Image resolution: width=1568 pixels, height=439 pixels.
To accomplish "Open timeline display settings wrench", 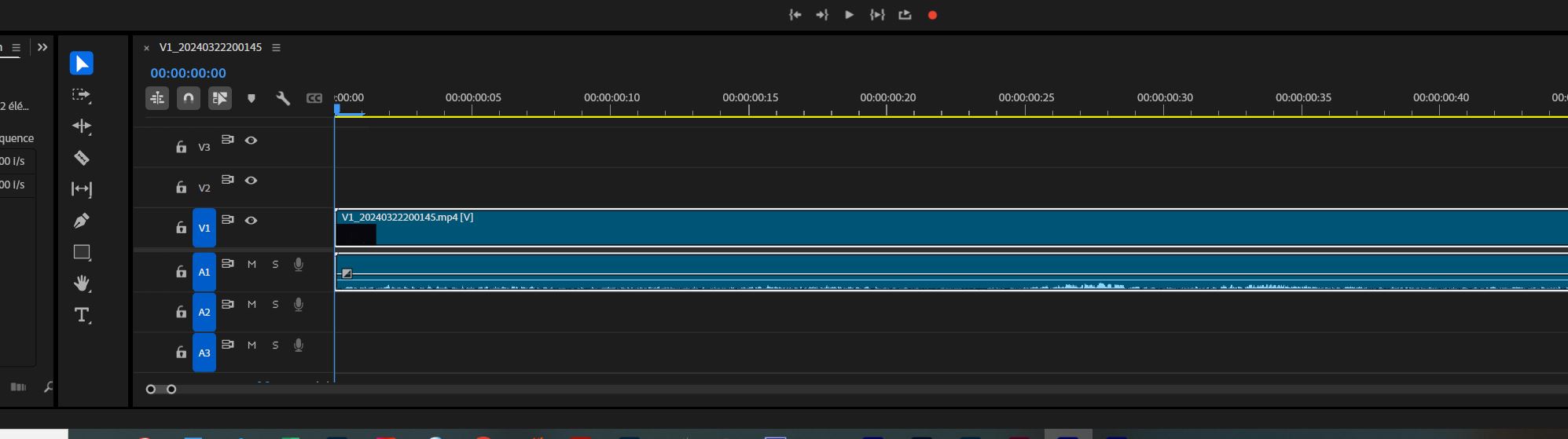I will click(283, 98).
